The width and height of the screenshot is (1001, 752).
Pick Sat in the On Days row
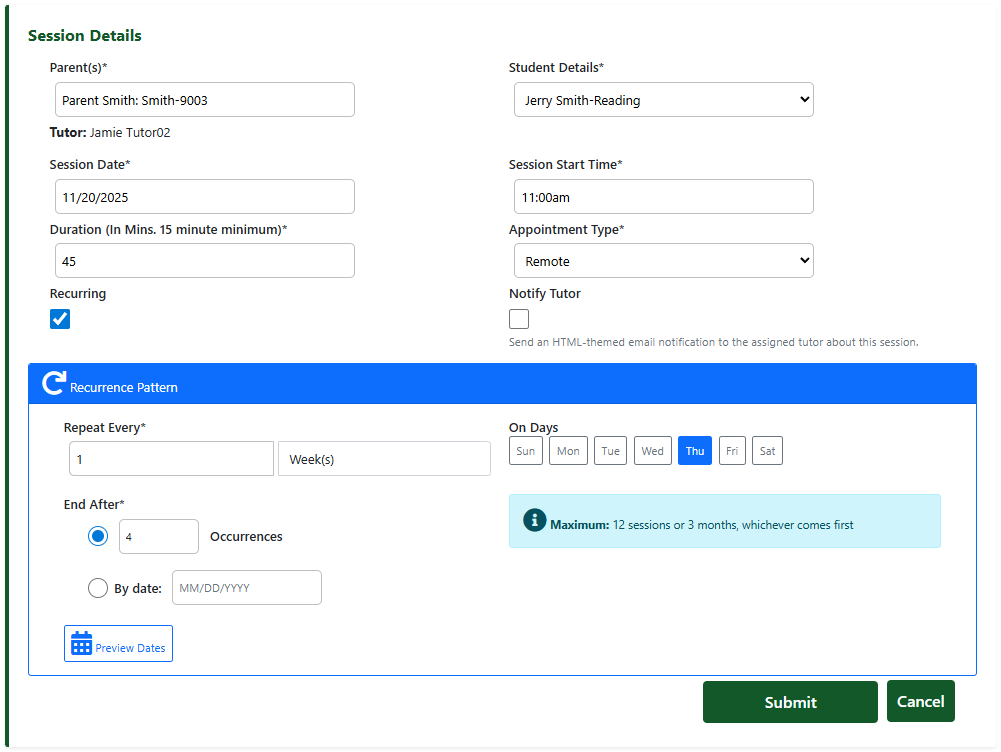[767, 451]
